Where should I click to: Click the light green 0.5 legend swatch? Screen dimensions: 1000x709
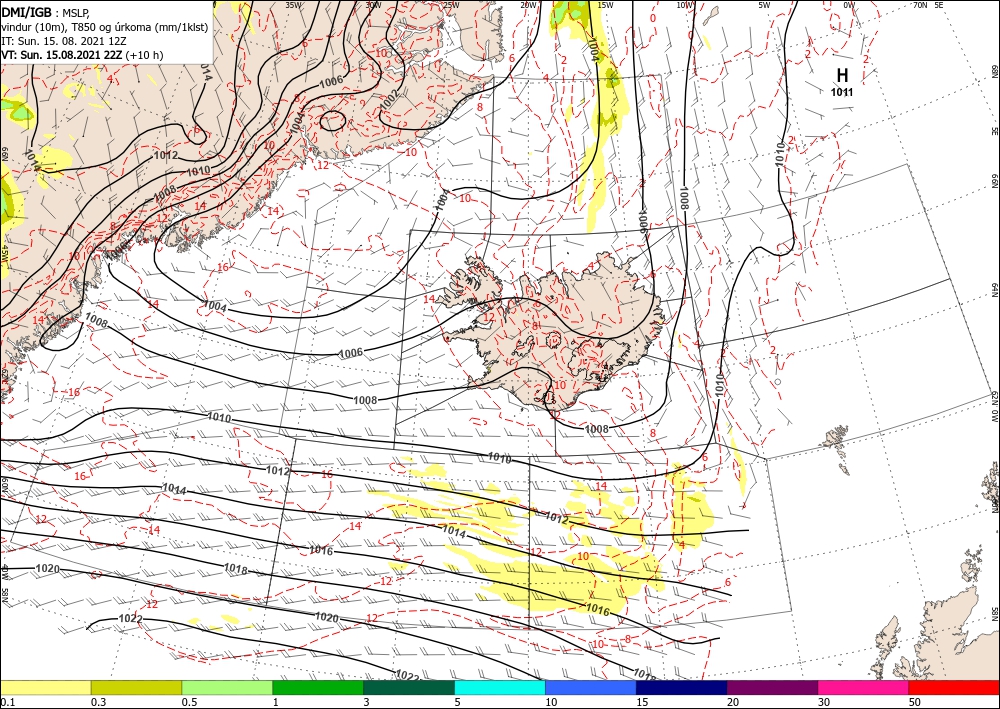pos(227,687)
